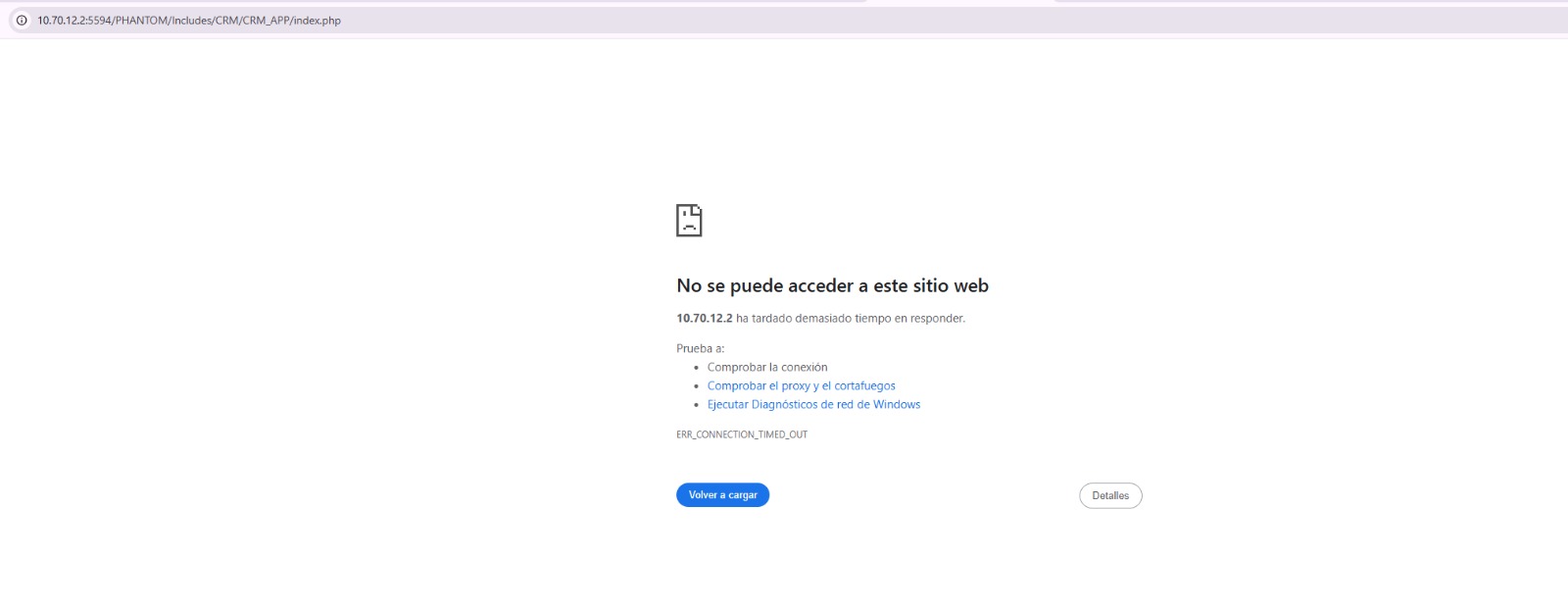1568x611 pixels.
Task: Run 'Ejecutar Diagnósticos de red de Windows' link
Action: 813,404
